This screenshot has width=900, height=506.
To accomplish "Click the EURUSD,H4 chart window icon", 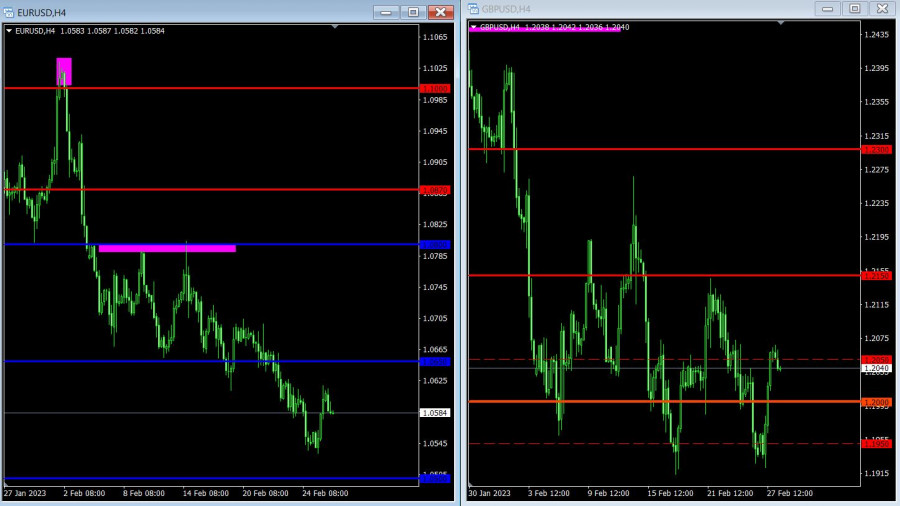I will [x=9, y=12].
